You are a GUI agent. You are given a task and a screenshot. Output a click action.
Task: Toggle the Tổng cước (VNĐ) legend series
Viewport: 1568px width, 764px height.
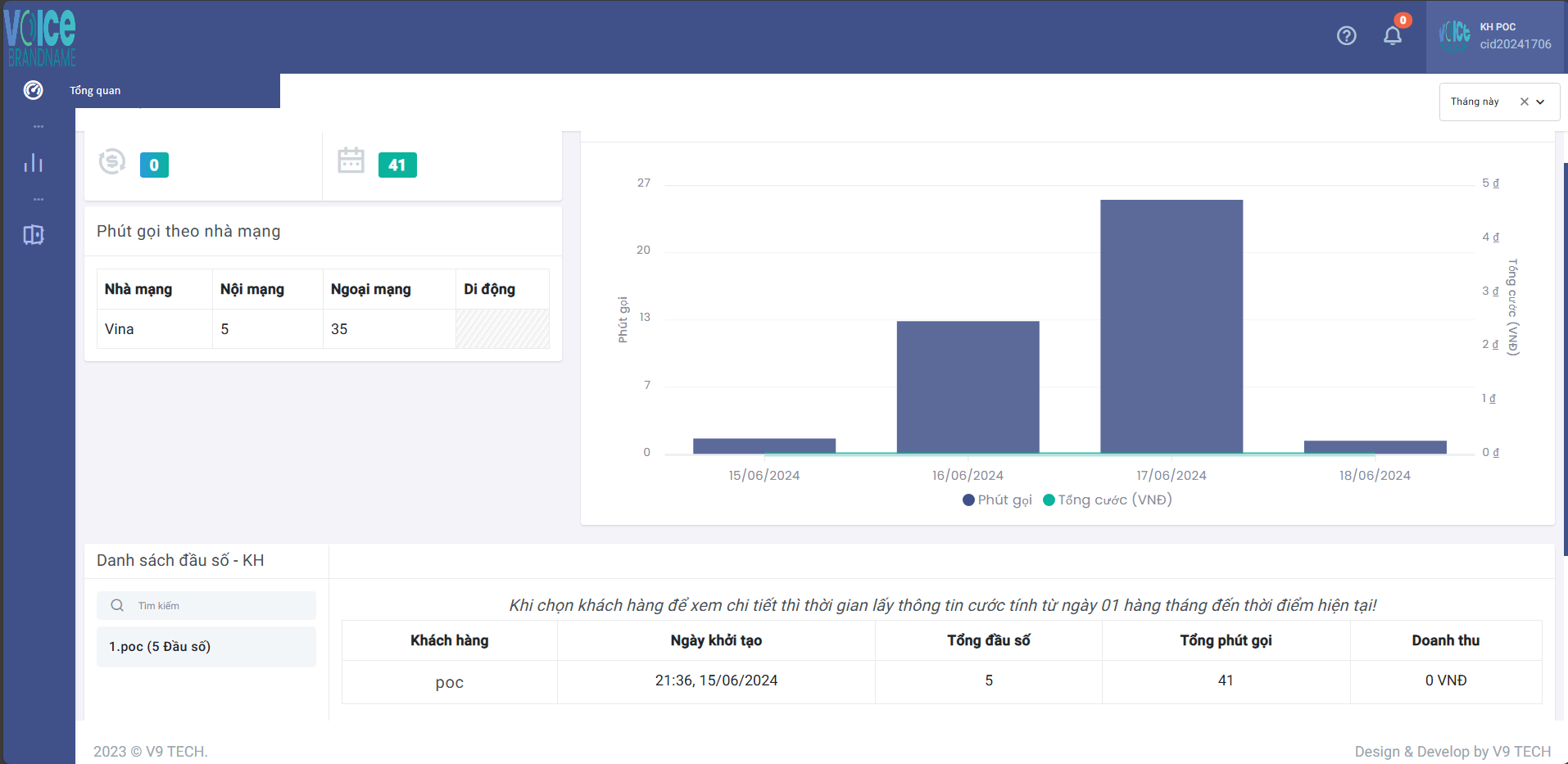point(1107,500)
